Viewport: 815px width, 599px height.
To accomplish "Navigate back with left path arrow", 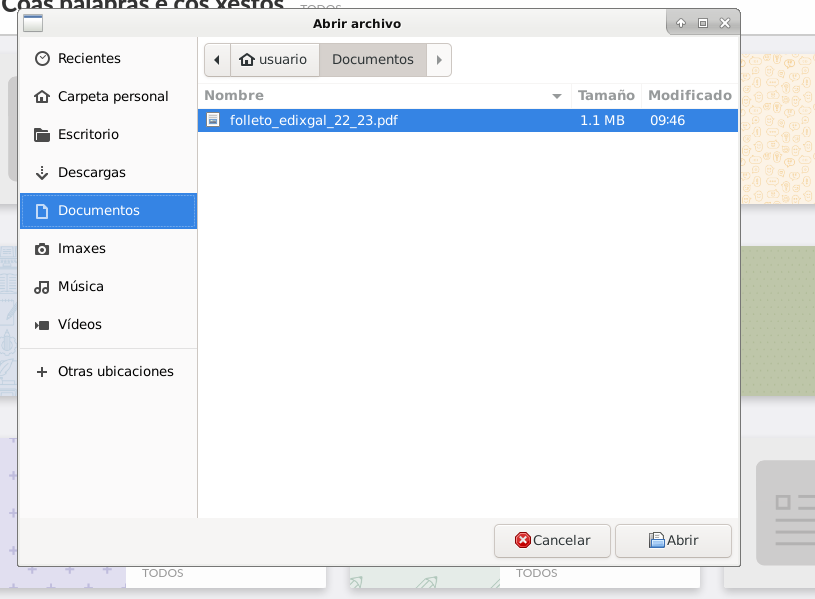I will (x=217, y=60).
